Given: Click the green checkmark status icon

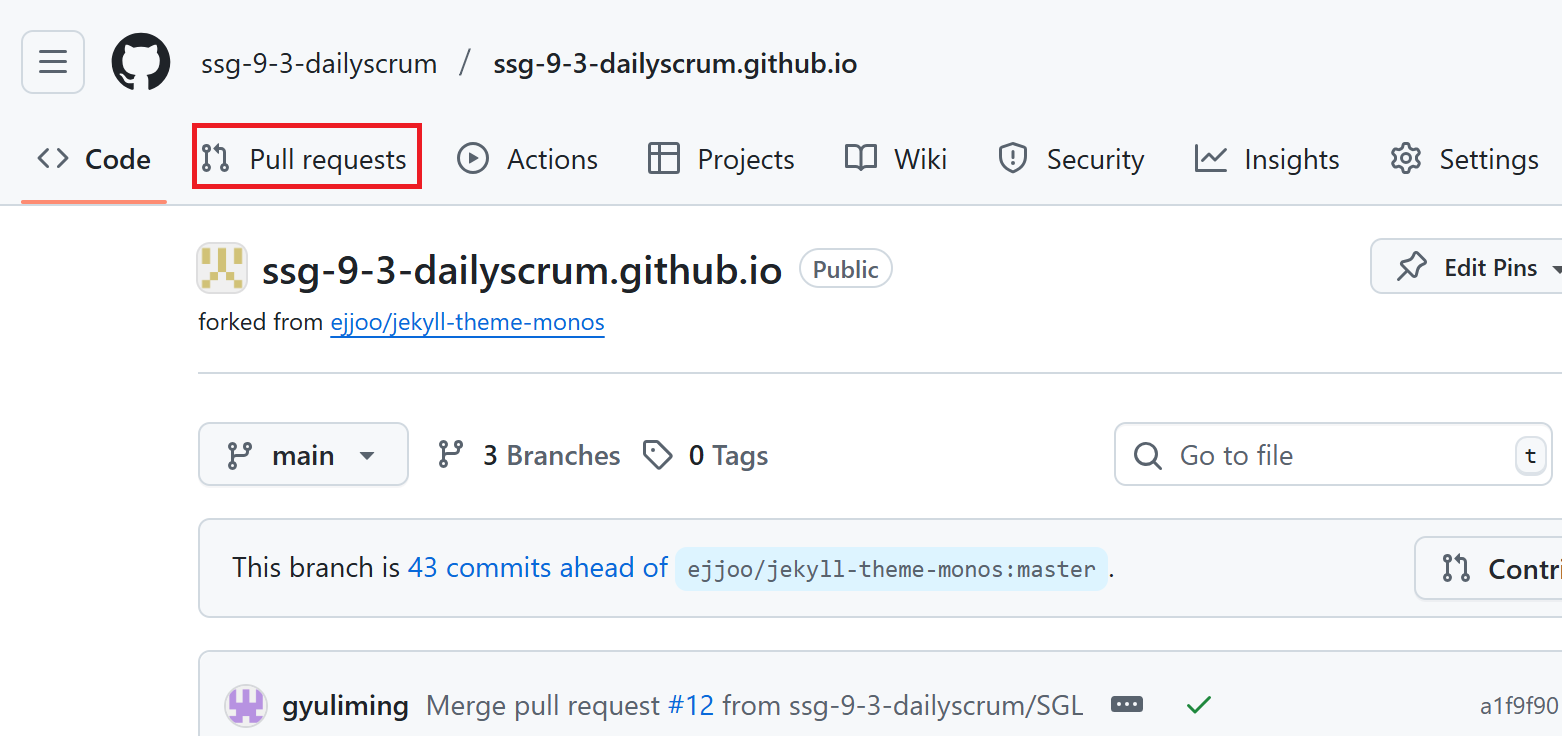Looking at the screenshot, I should (x=1198, y=705).
